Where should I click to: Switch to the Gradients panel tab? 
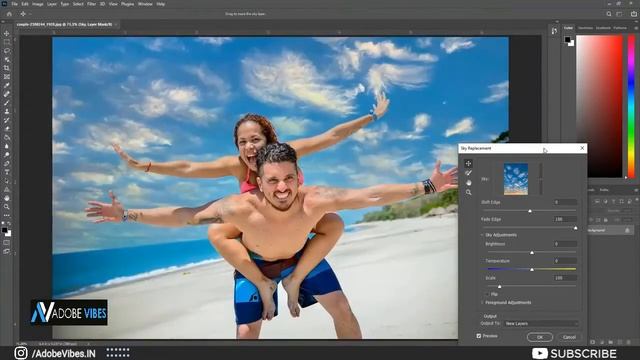603,28
